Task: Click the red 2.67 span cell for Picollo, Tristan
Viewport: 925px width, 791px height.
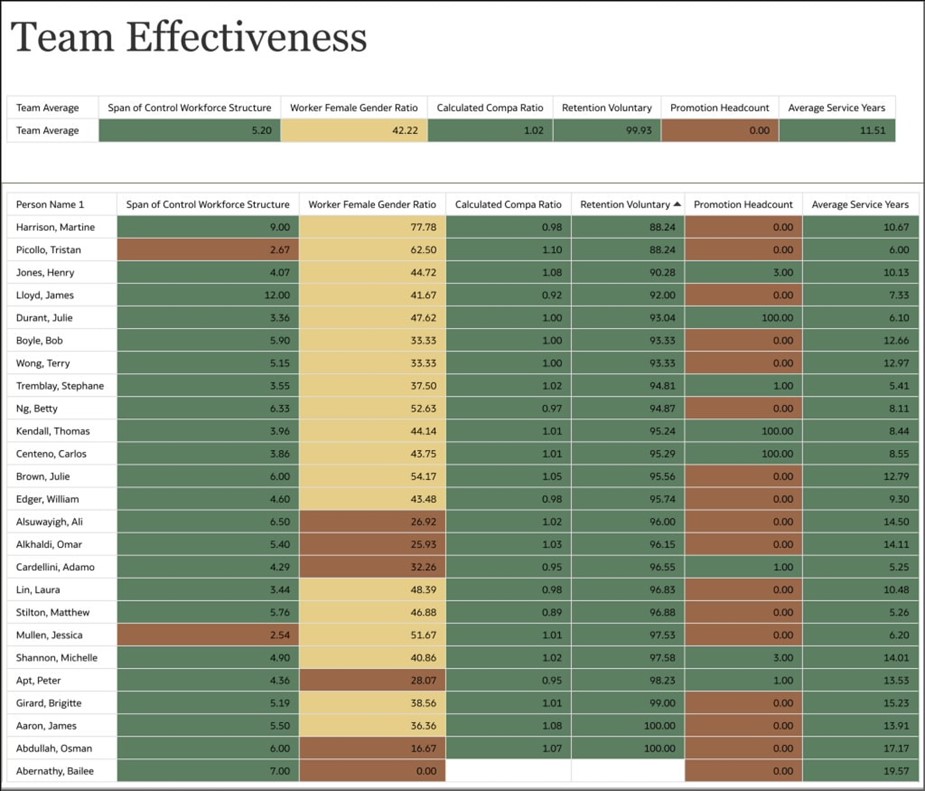Action: (208, 250)
